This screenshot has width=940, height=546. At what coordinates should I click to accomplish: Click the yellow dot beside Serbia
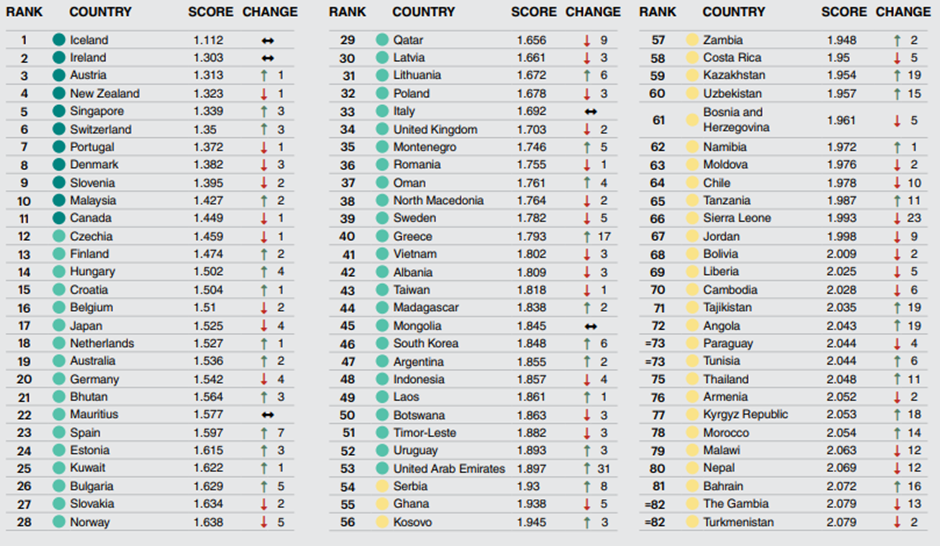(x=381, y=486)
